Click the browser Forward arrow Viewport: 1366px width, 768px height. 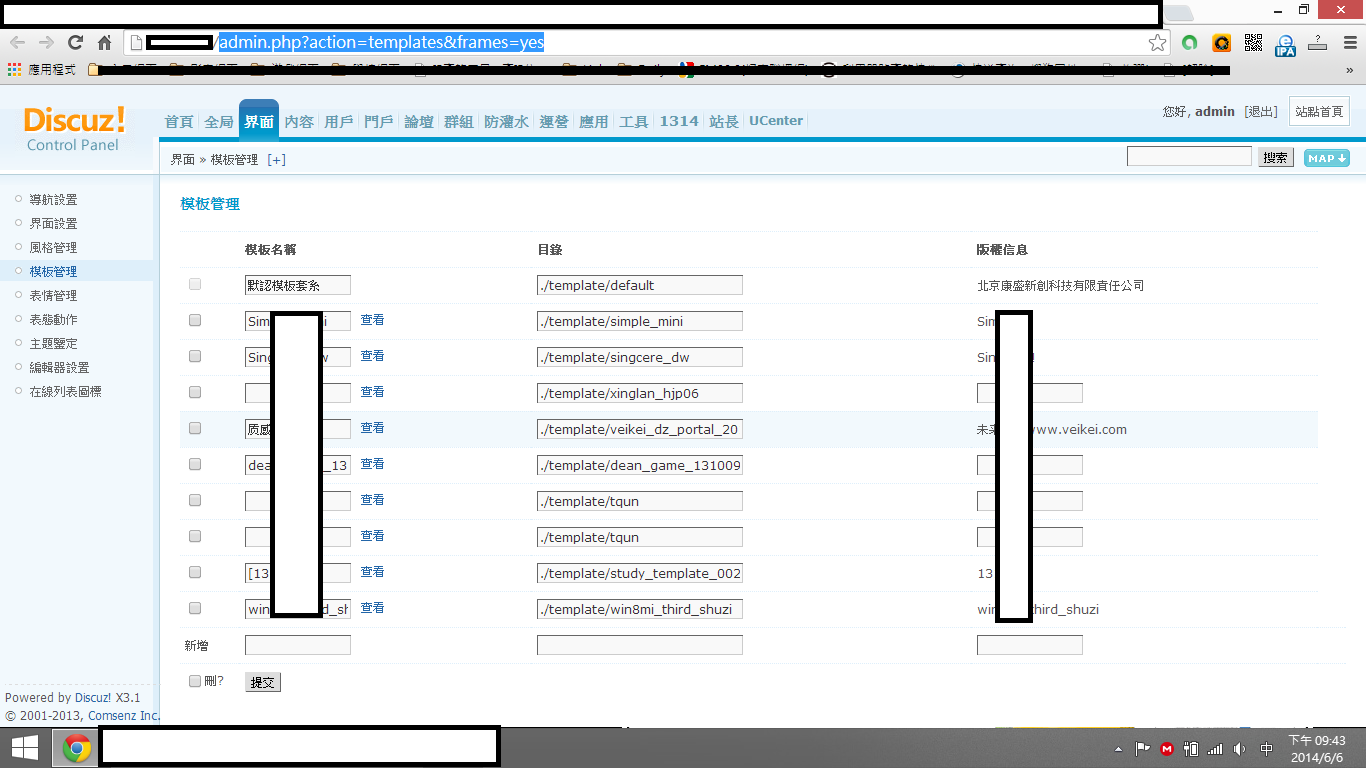tap(46, 43)
